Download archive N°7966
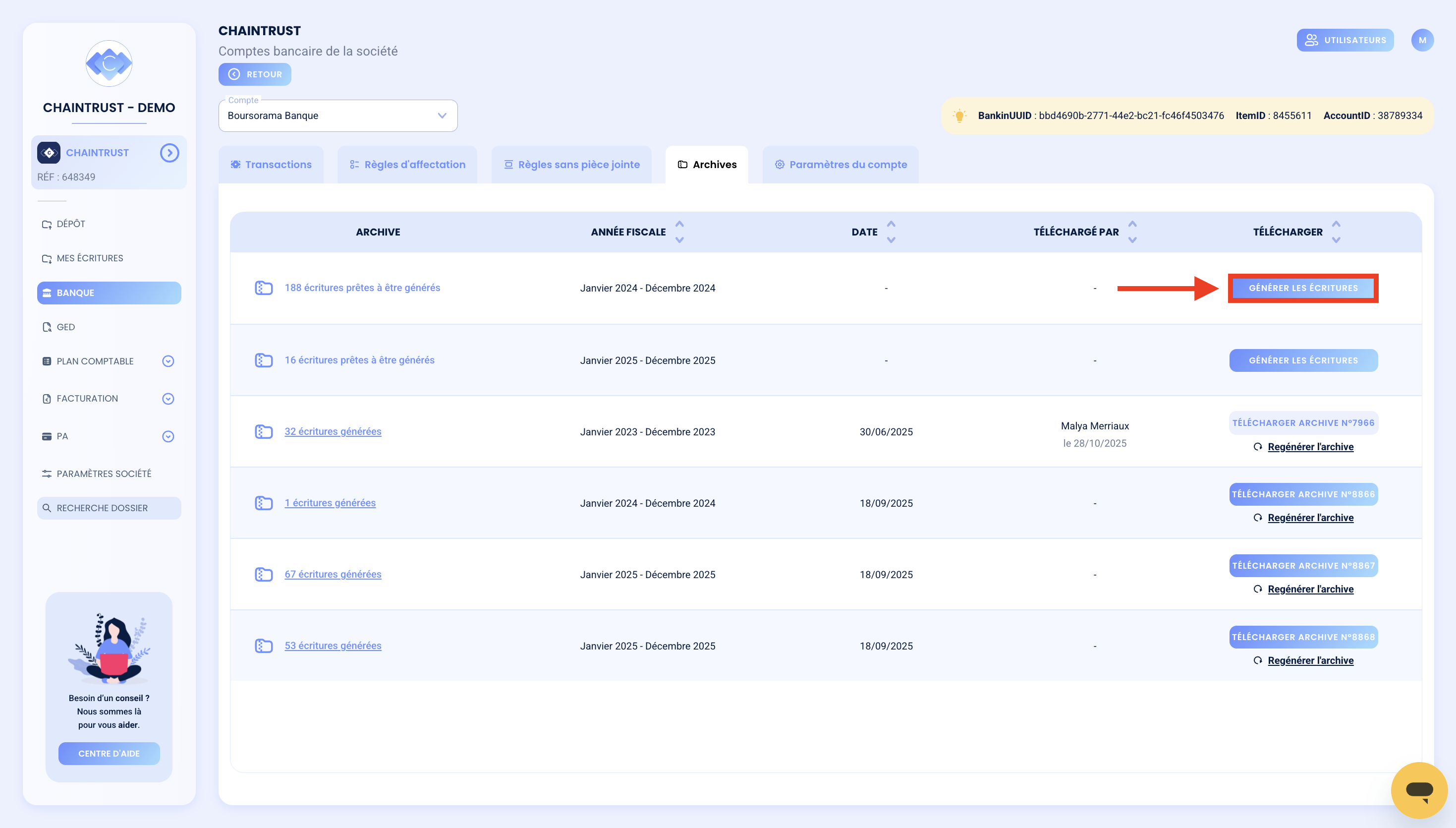Viewport: 1456px width, 828px height. click(x=1303, y=423)
